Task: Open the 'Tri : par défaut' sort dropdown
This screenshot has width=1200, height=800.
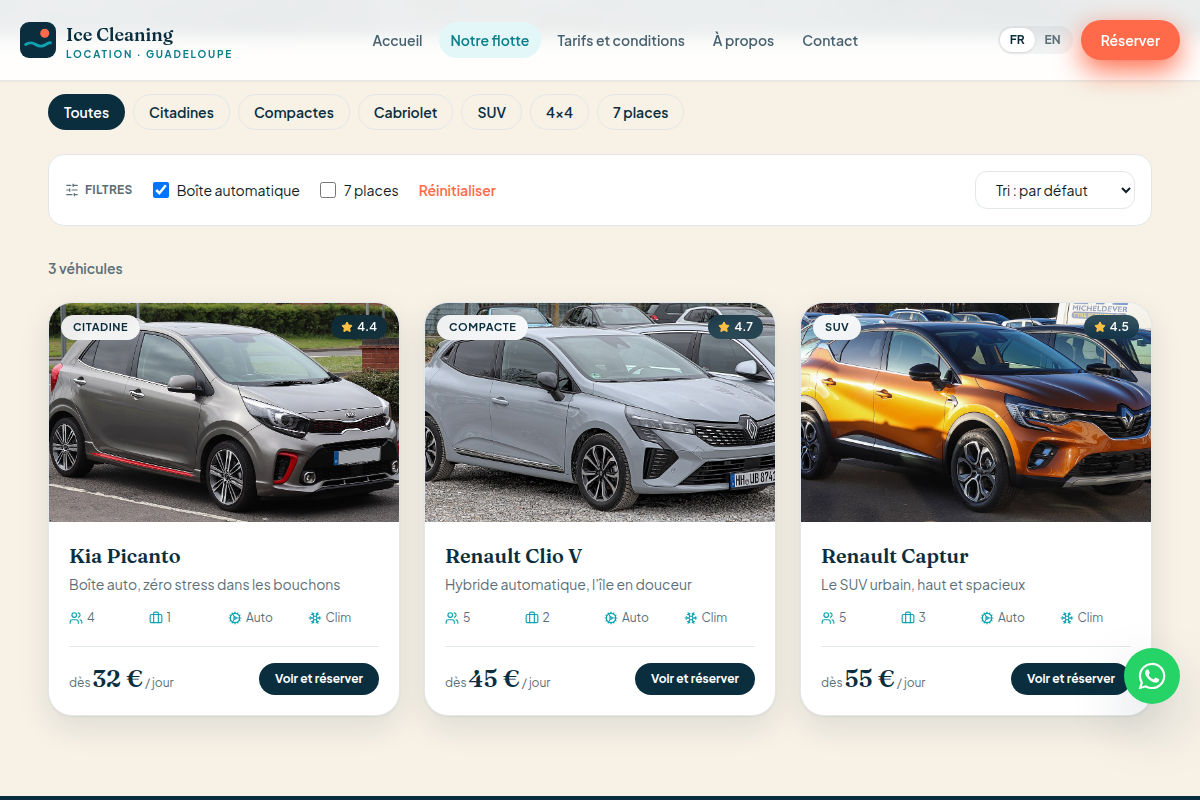Action: click(1055, 190)
